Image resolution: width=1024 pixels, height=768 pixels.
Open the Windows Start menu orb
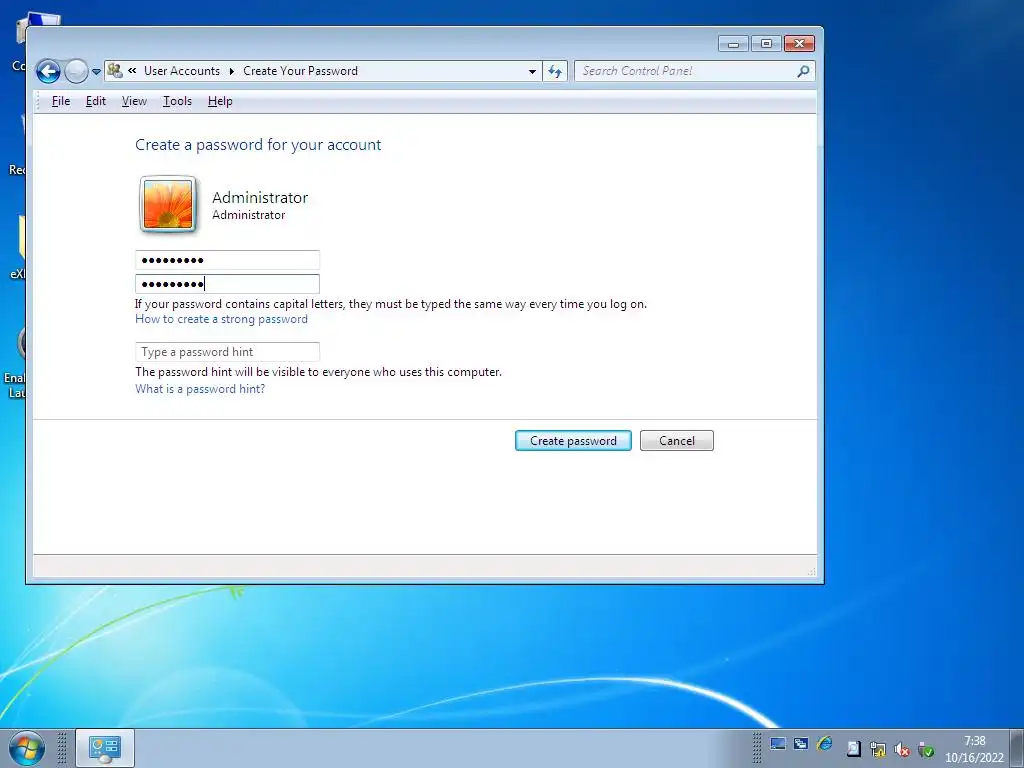click(27, 748)
